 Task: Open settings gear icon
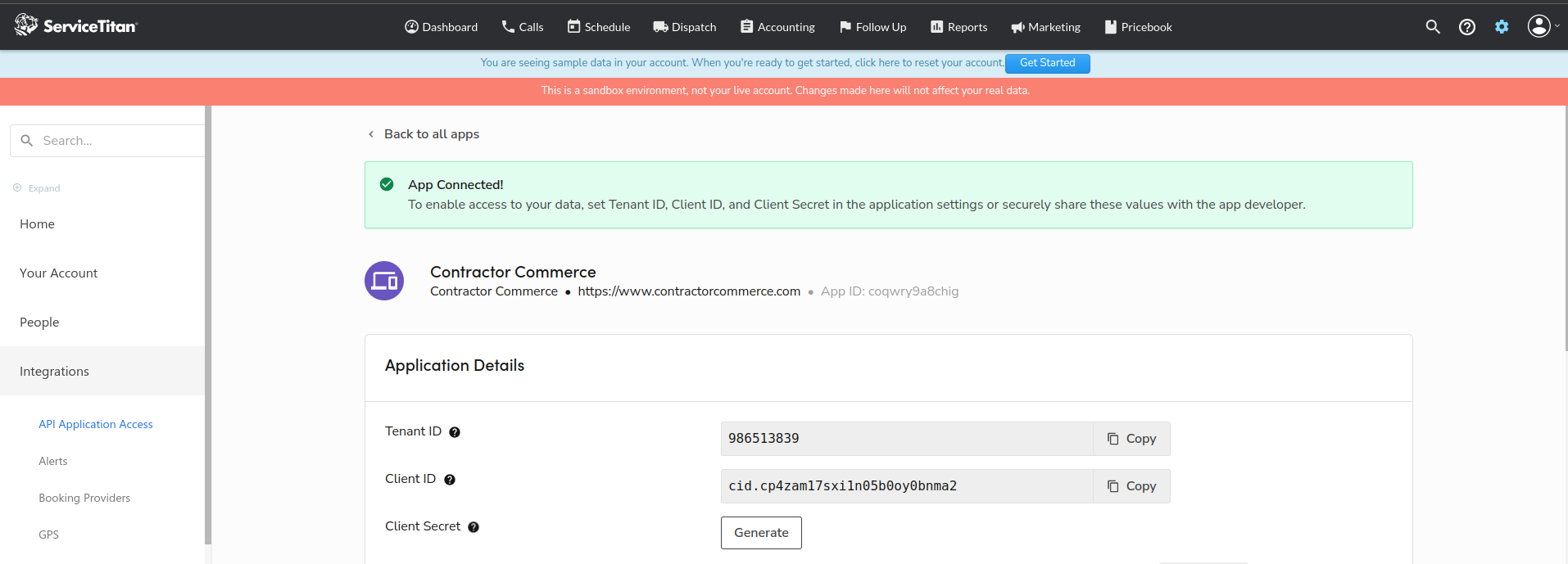coord(1502,27)
